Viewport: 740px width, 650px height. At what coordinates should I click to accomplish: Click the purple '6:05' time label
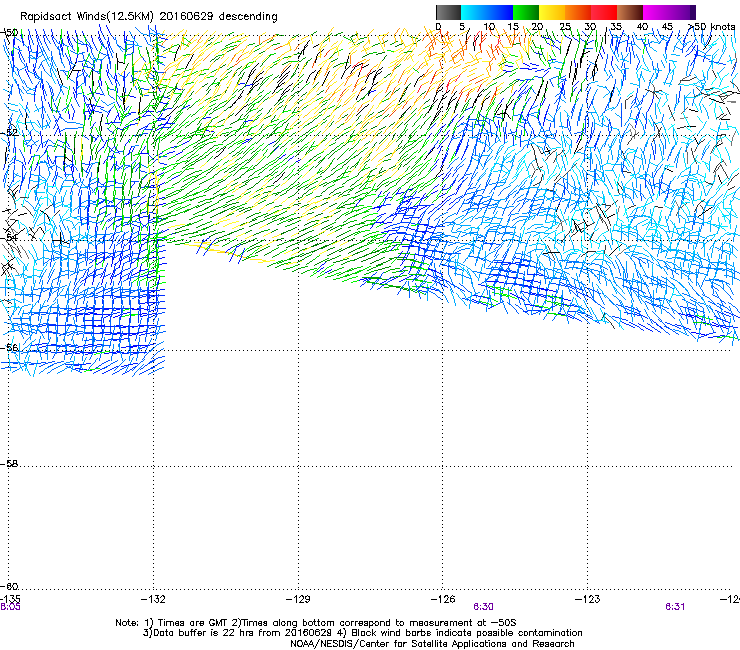tap(10, 607)
